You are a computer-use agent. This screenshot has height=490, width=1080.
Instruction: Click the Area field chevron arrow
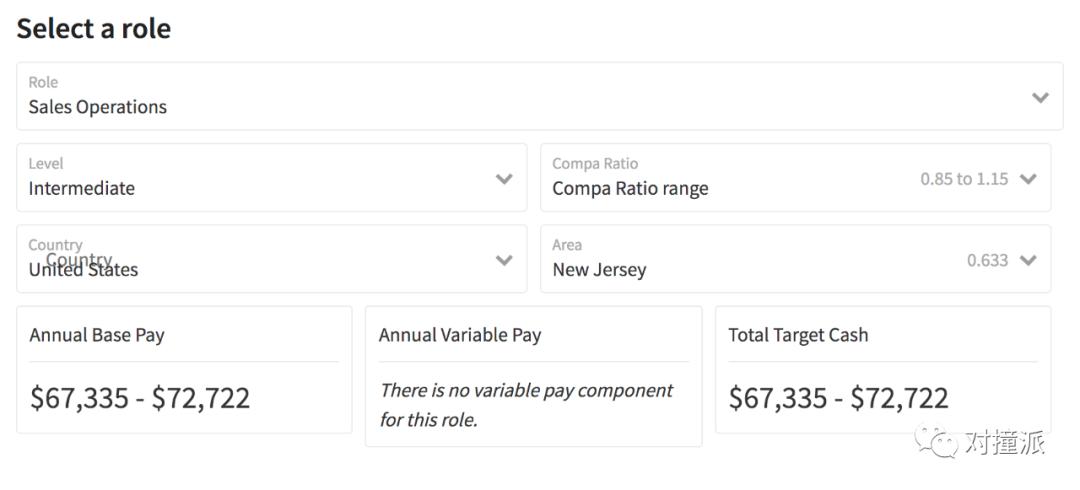pyautogui.click(x=1028, y=260)
